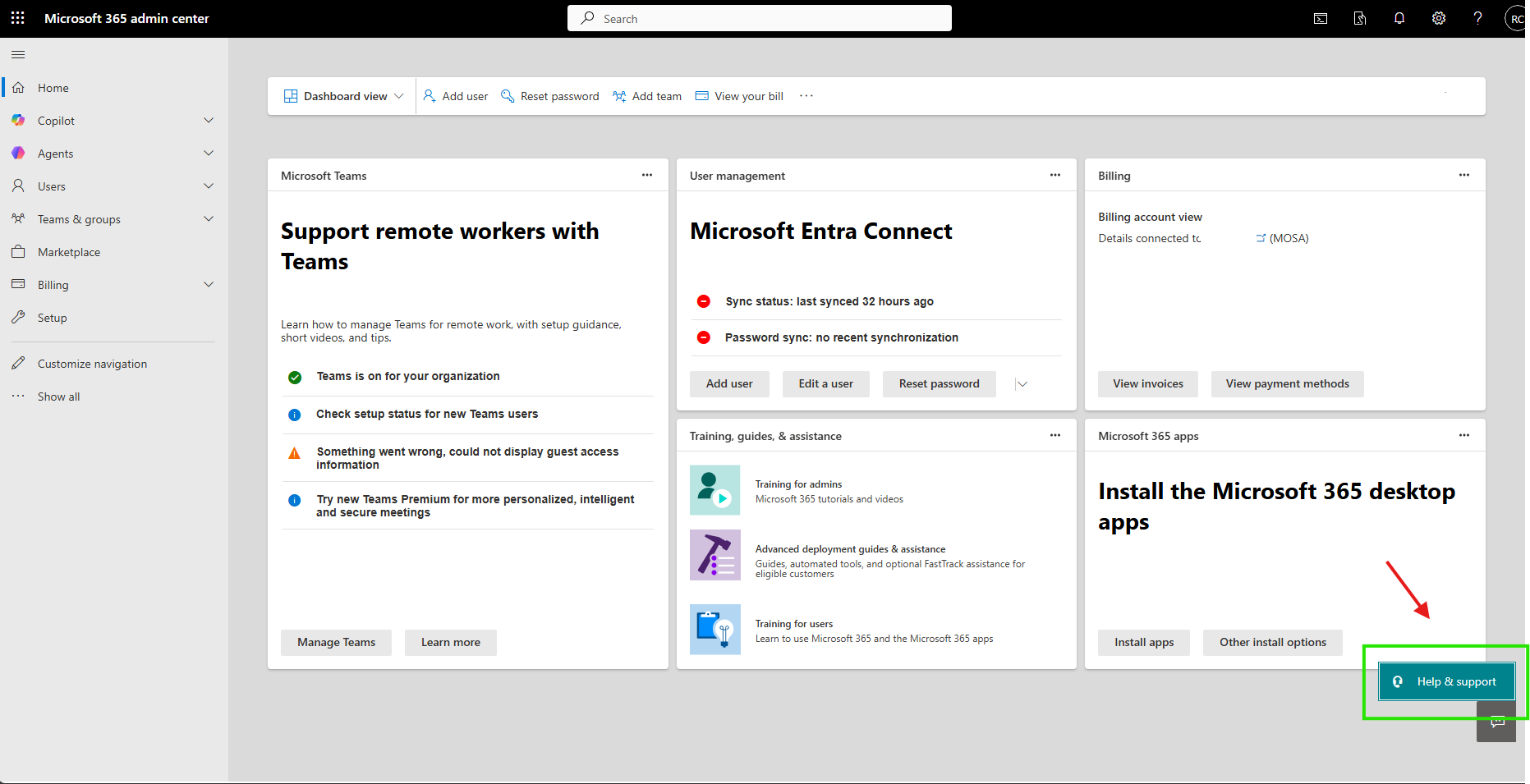The width and height of the screenshot is (1530, 784).
Task: Collapse the navigation menu hamburger icon
Action: 18,55
